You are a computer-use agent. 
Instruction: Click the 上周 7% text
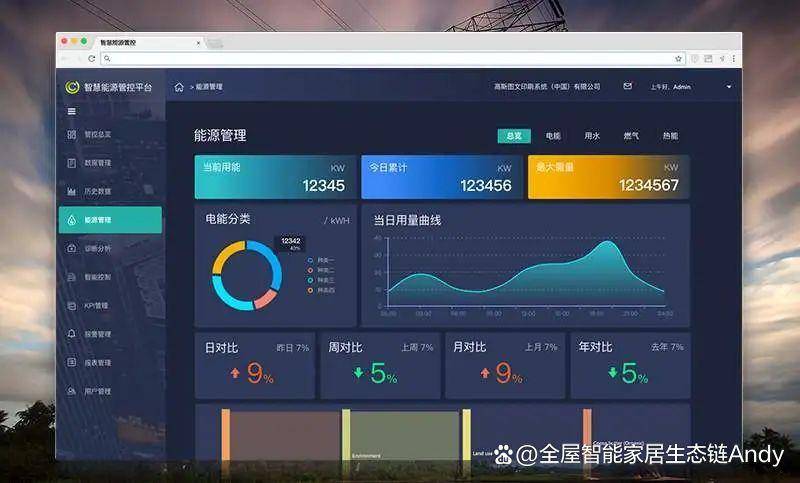[417, 348]
